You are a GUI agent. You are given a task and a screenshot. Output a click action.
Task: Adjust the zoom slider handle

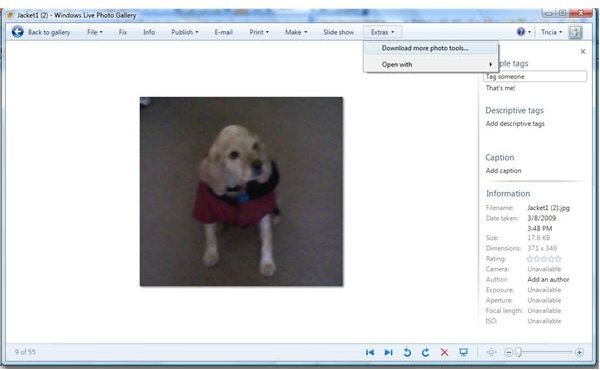(x=518, y=352)
